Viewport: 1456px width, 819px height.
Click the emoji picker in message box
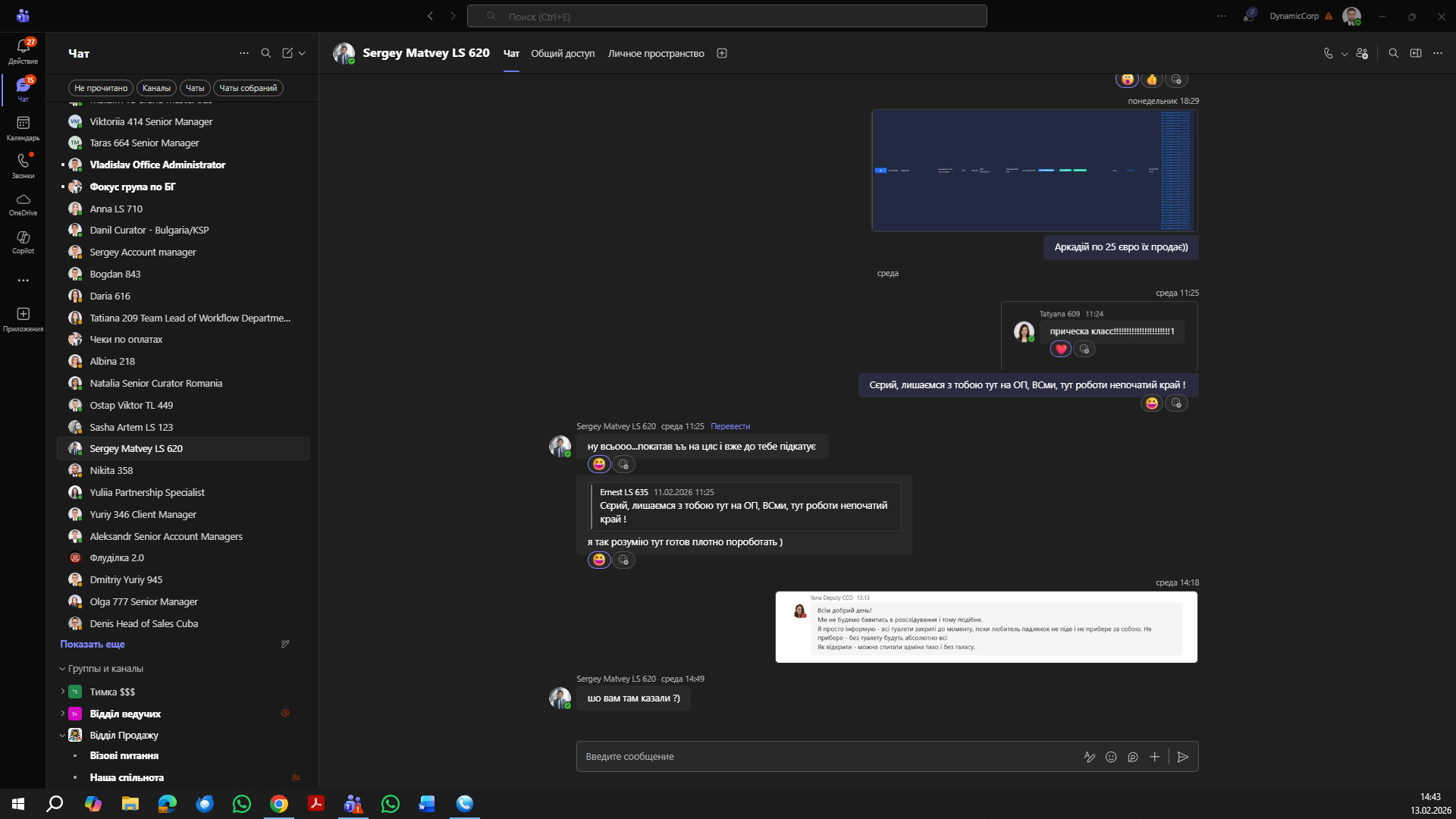tap(1111, 757)
